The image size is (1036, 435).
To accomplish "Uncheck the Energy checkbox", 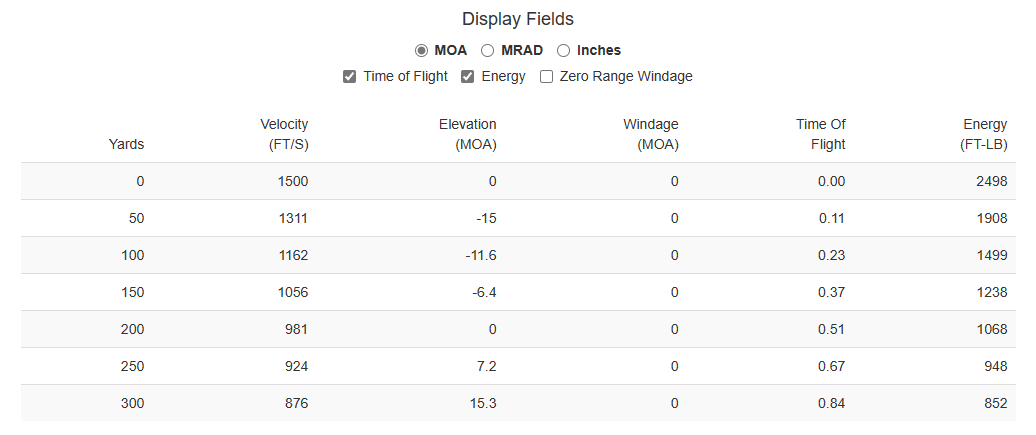I will pyautogui.click(x=468, y=76).
